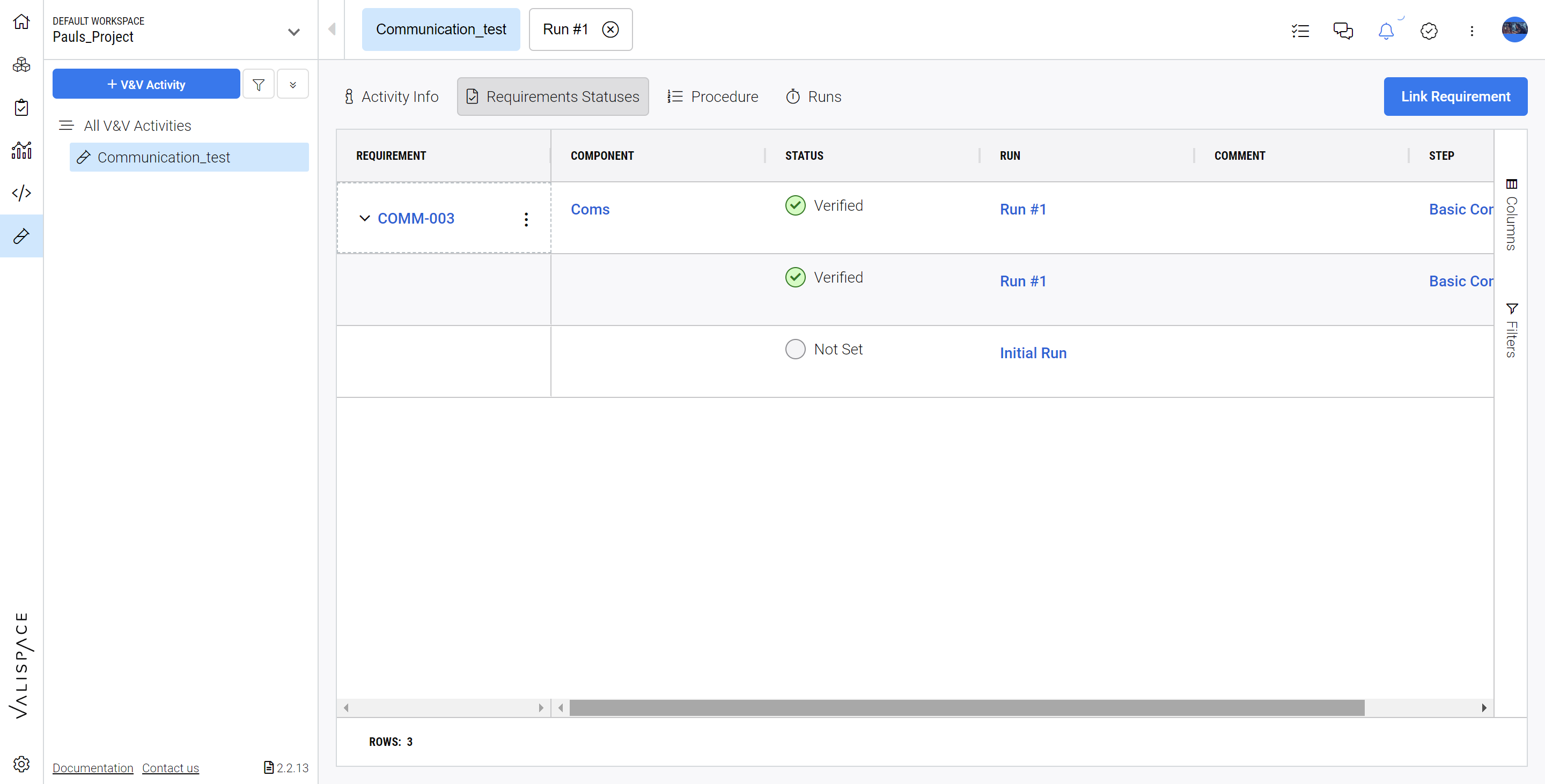
Task: Open the Documentation link
Action: click(93, 768)
